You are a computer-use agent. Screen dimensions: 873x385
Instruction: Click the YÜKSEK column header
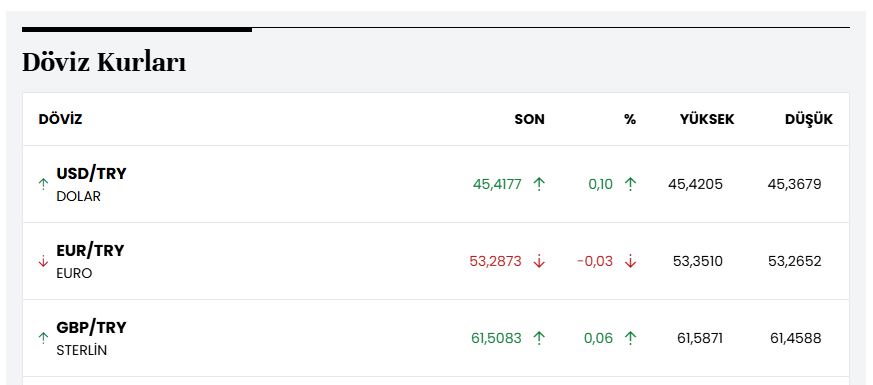[x=707, y=119]
